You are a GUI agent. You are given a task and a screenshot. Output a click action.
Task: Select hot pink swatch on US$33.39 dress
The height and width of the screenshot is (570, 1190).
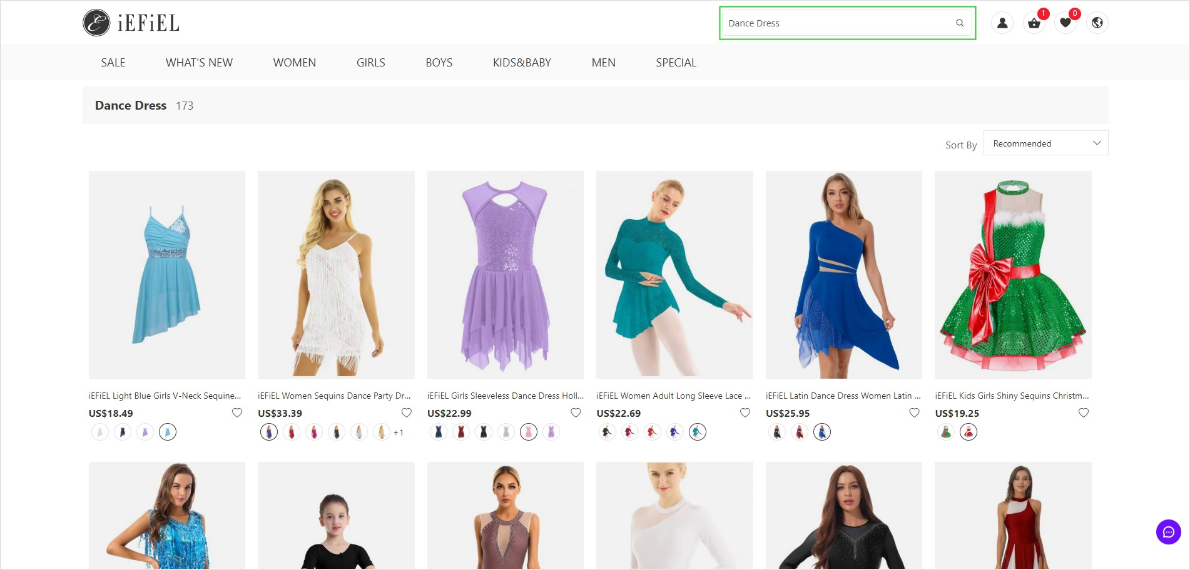[314, 432]
